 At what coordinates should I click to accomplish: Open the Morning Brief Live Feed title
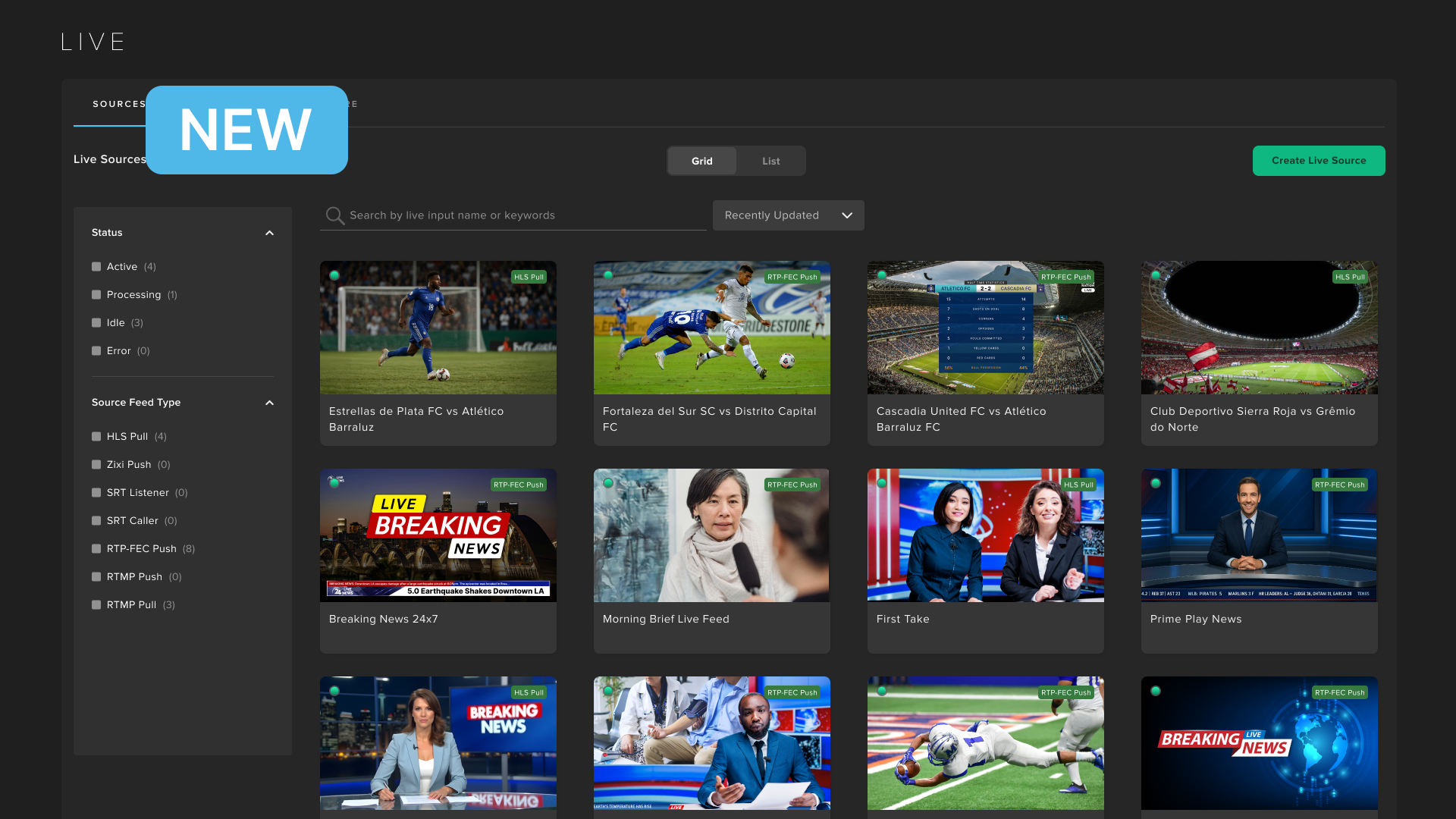click(666, 619)
